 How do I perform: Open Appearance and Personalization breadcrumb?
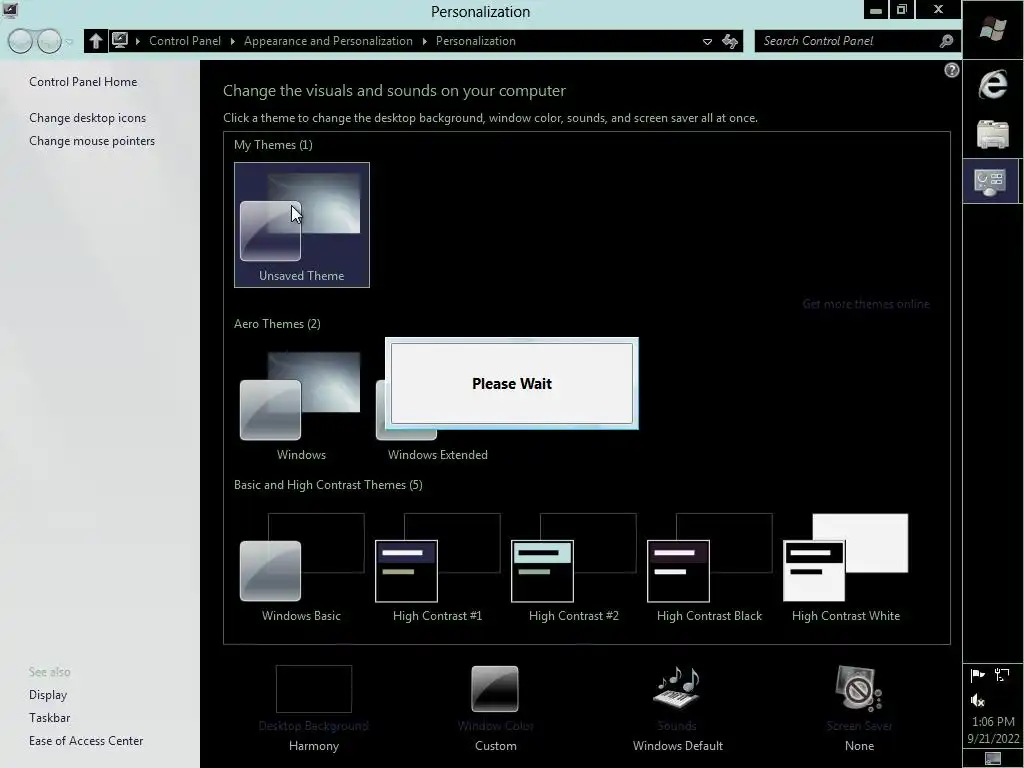(328, 40)
